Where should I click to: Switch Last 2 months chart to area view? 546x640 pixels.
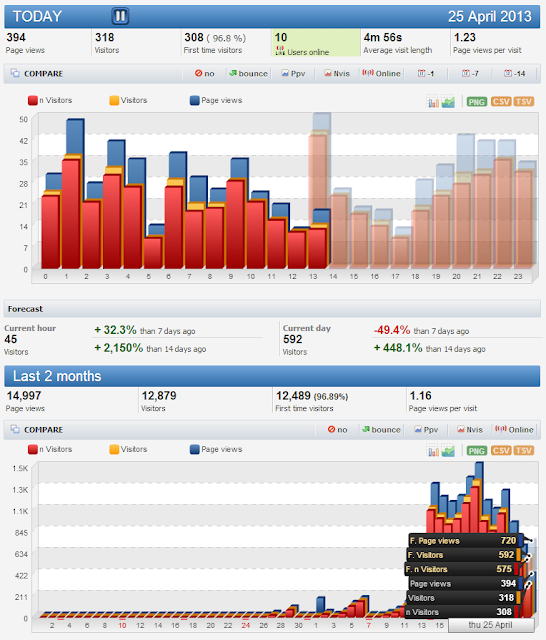(448, 450)
